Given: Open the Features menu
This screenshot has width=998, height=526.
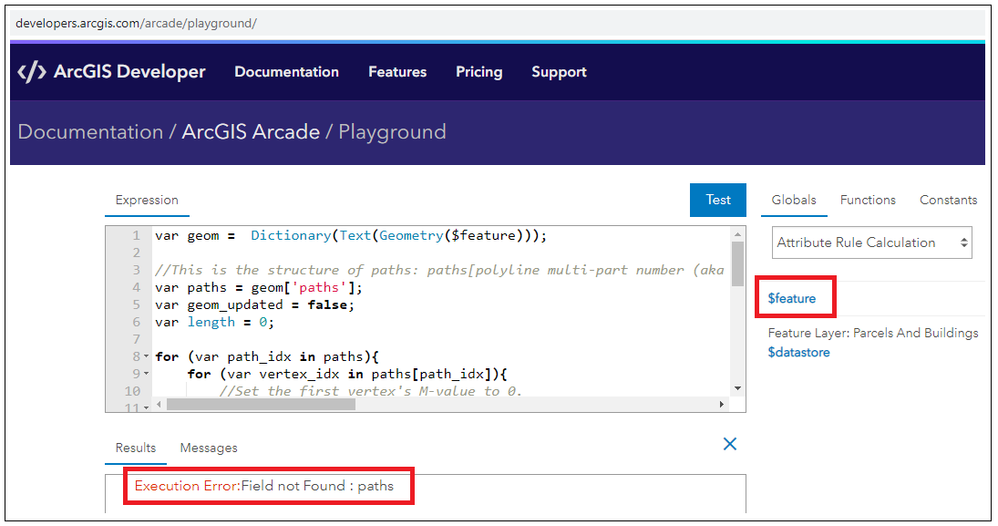Looking at the screenshot, I should pyautogui.click(x=397, y=72).
